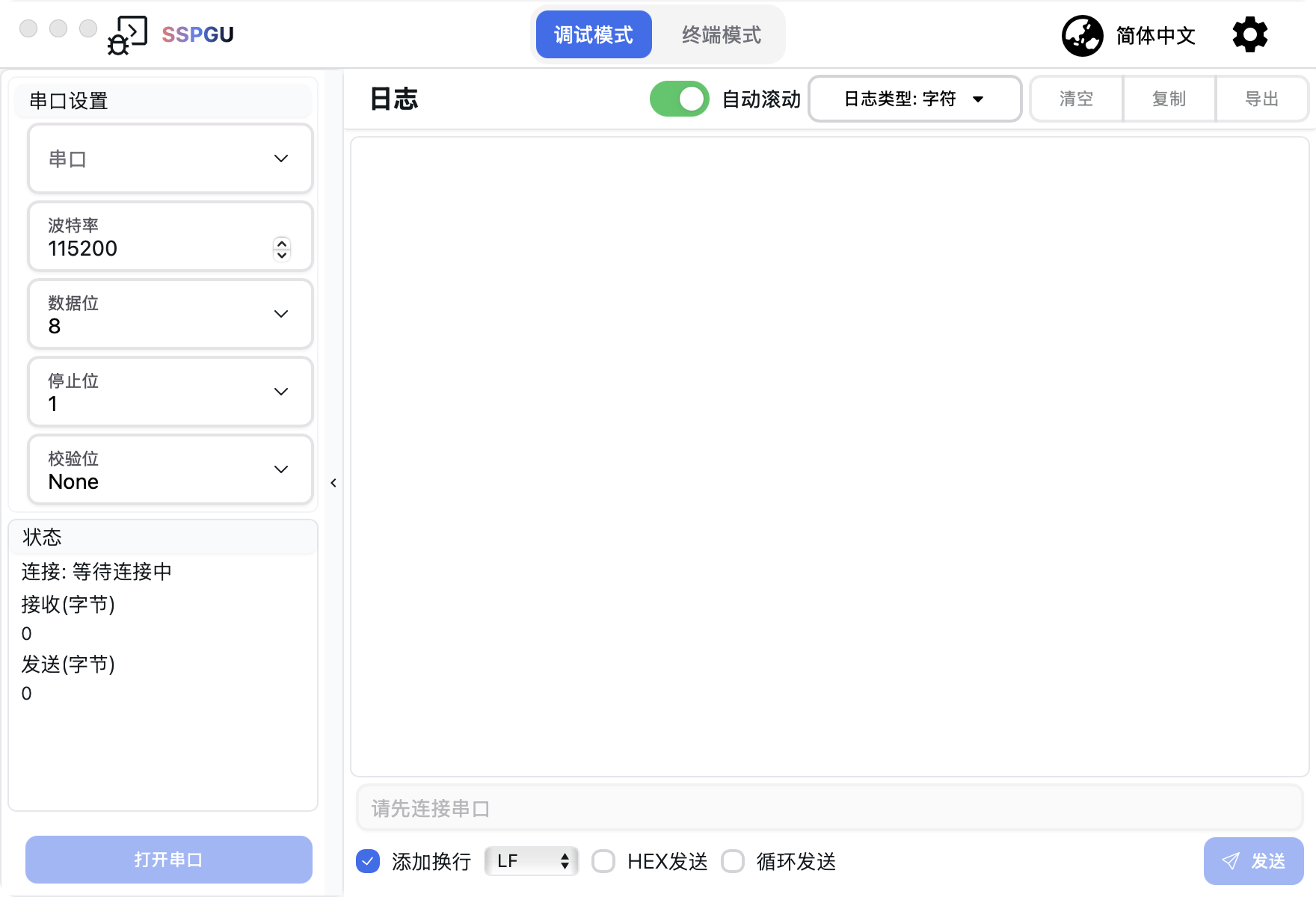The height and width of the screenshot is (897, 1316).
Task: Select the debug mode tab
Action: 594,35
